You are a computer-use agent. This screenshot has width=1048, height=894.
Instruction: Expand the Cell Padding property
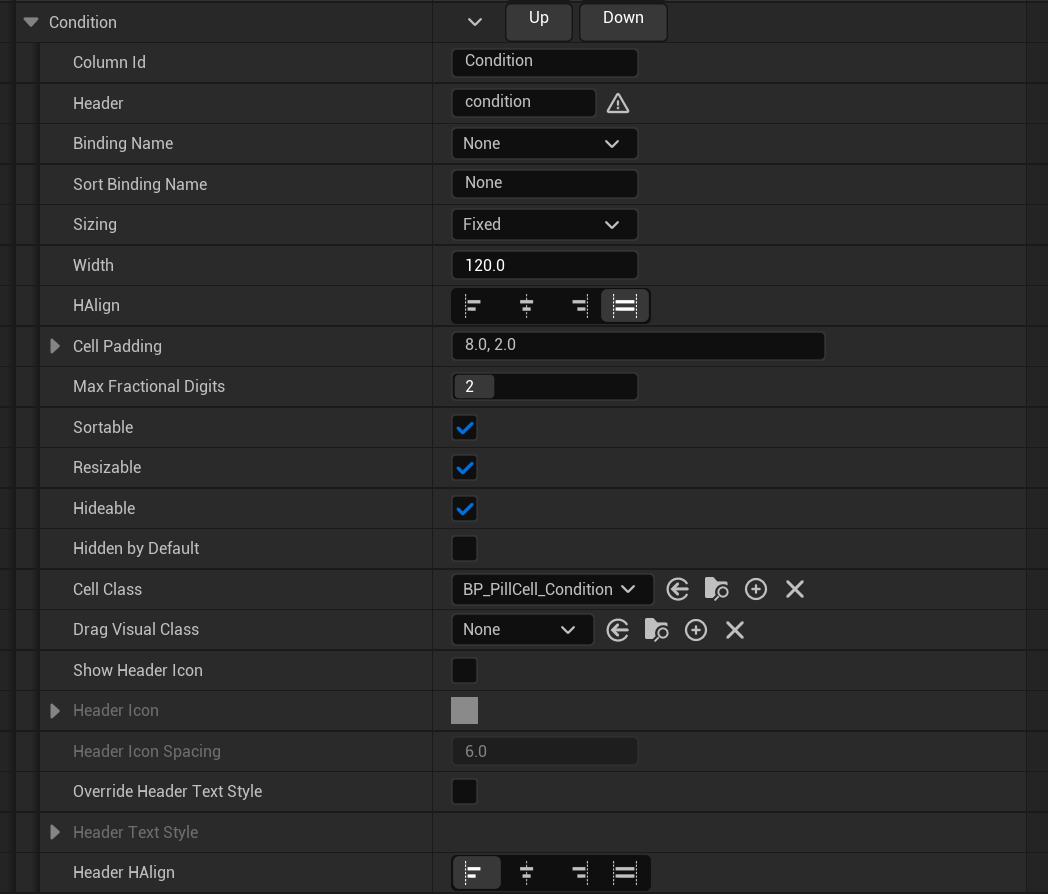click(x=55, y=346)
